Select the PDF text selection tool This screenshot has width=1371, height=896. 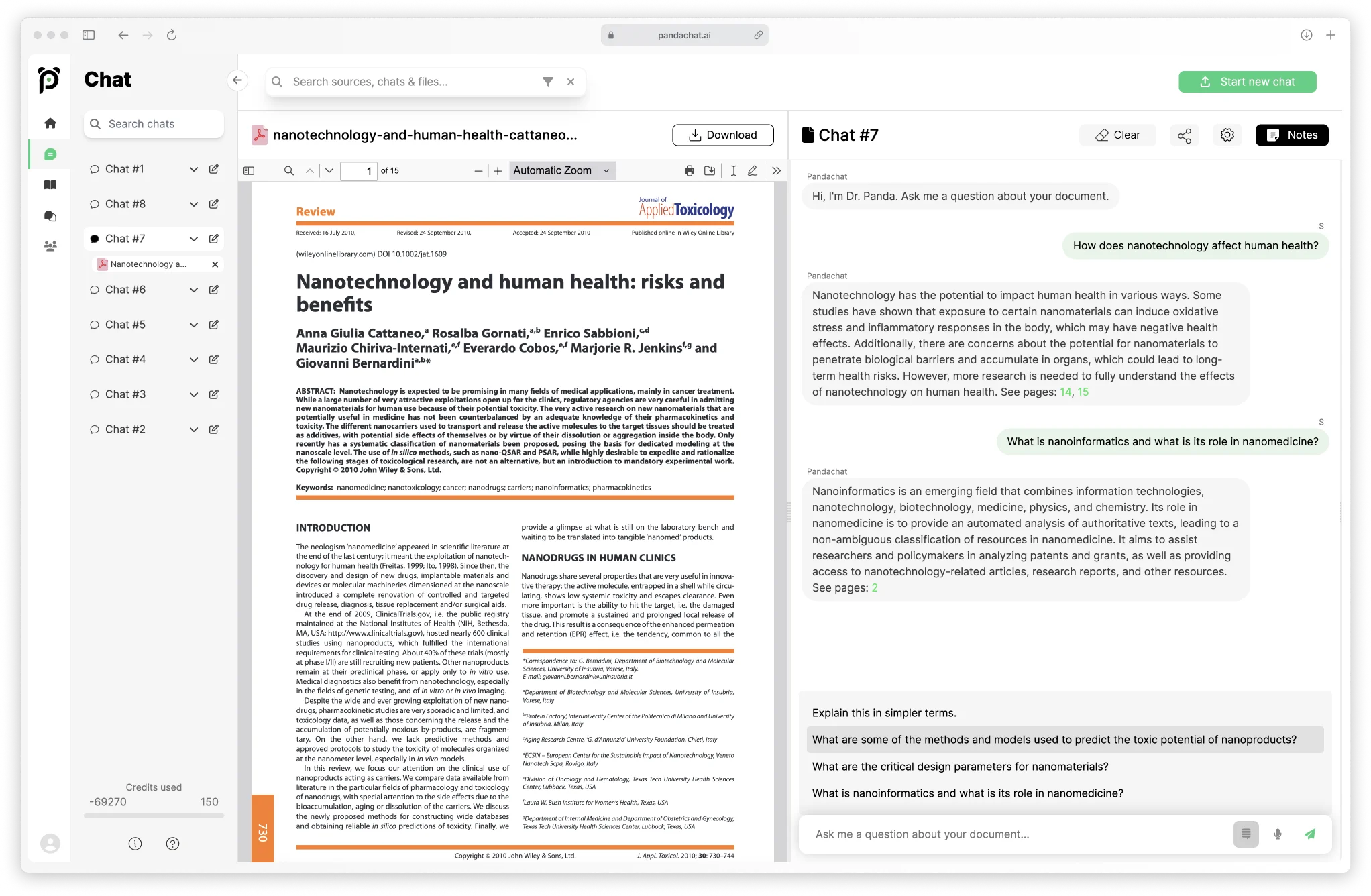[x=734, y=171]
